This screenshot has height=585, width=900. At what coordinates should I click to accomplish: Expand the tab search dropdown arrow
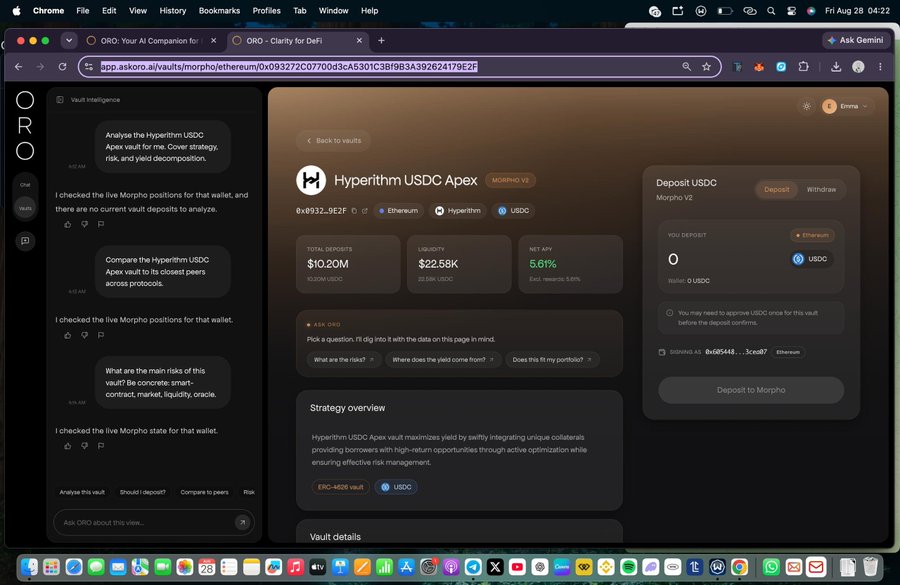click(69, 41)
